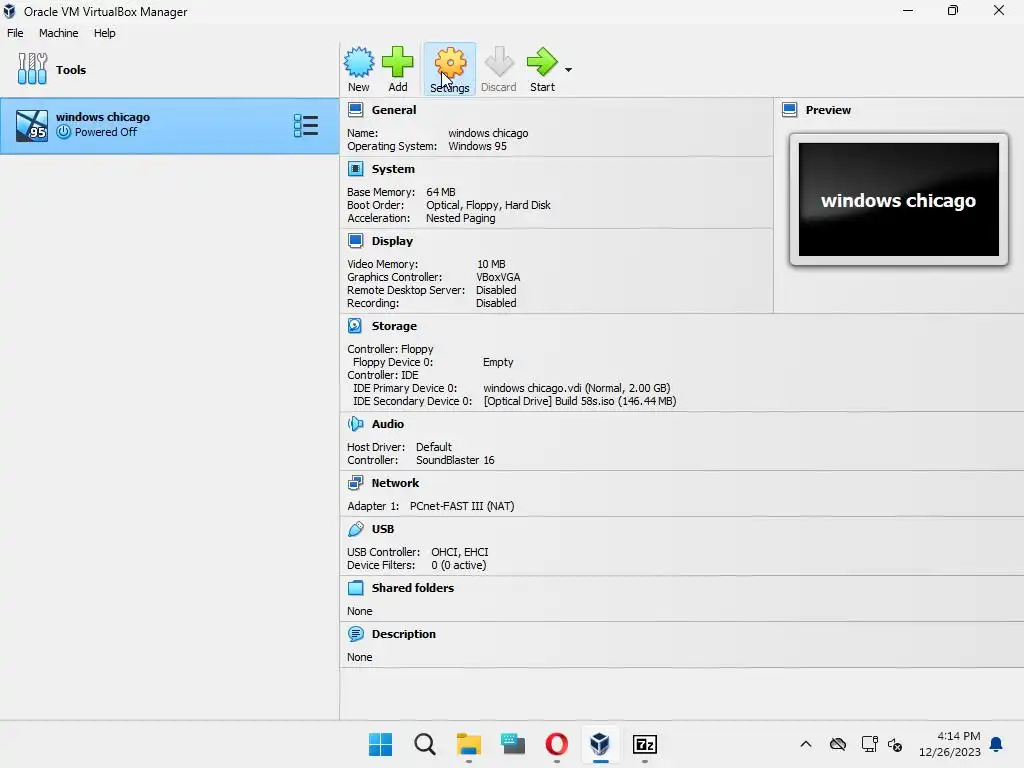Click the Display section monitor icon
This screenshot has height=768, width=1024.
[355, 241]
